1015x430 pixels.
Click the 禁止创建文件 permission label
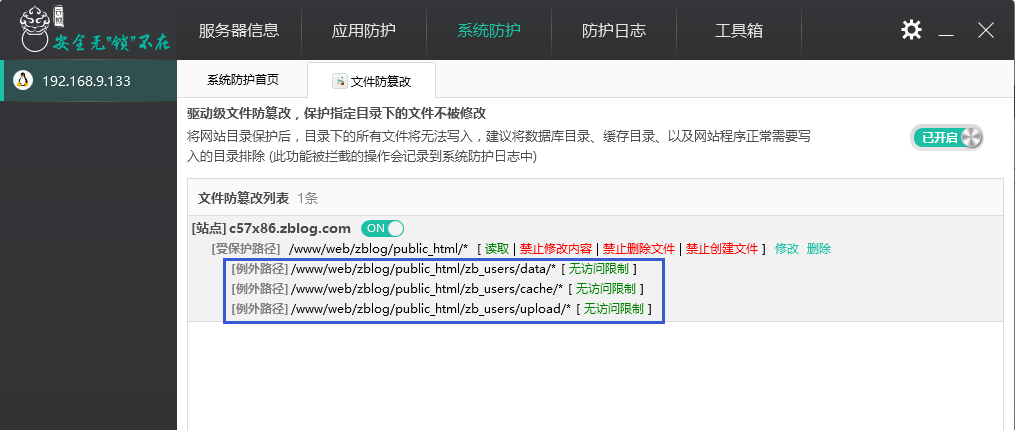click(x=722, y=248)
